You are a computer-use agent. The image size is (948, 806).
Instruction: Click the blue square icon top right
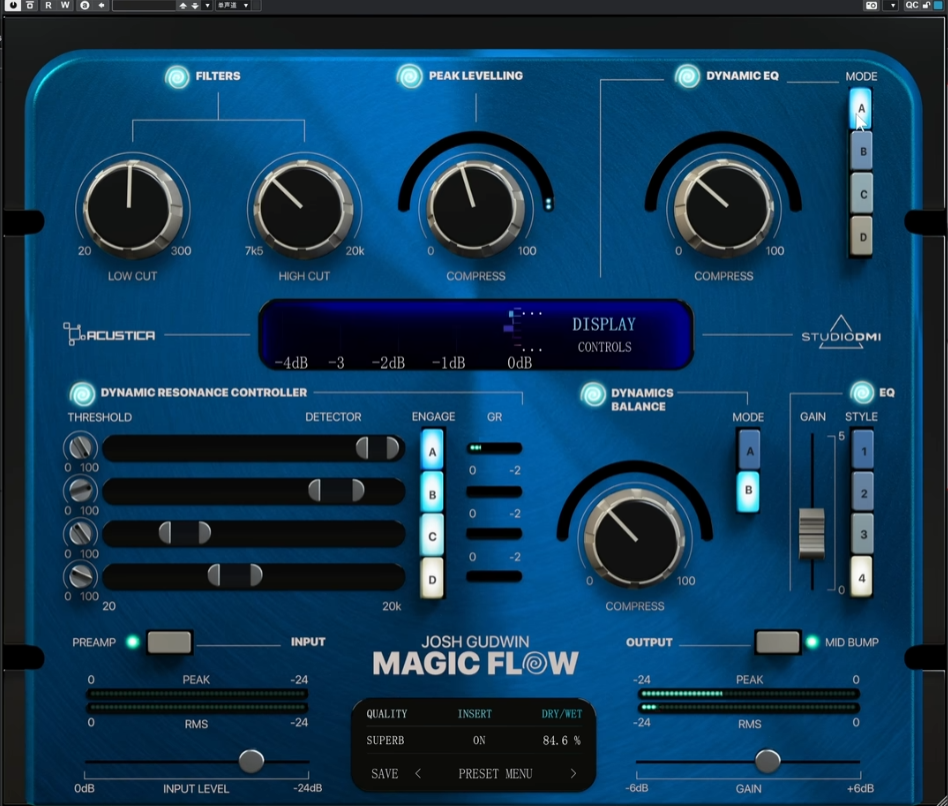(938, 5)
